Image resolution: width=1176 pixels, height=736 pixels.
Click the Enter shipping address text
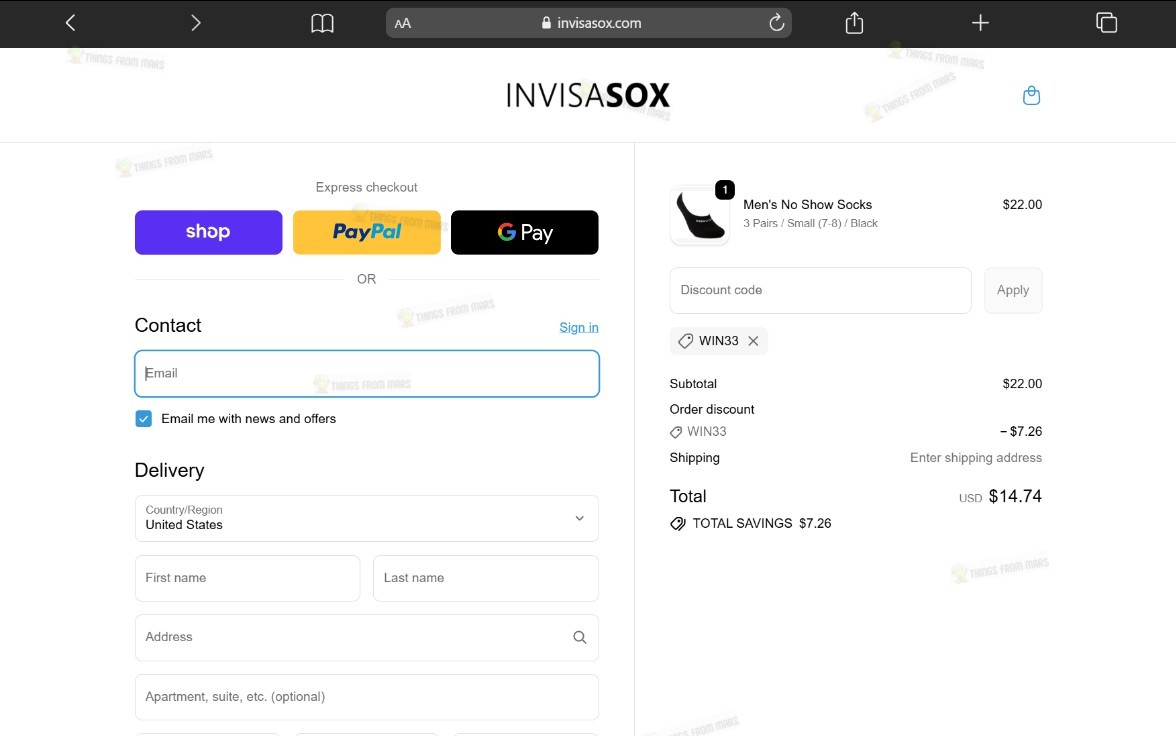[x=976, y=458]
